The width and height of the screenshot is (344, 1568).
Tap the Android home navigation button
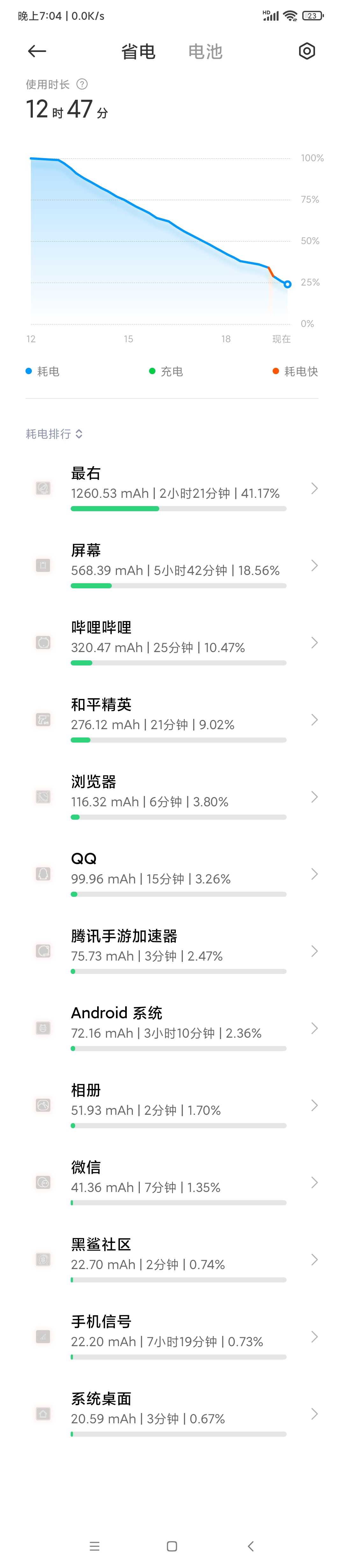(172, 1545)
